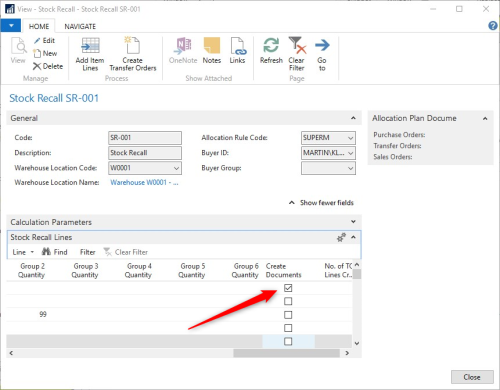Open Stock Recall Lines settings gear

click(x=341, y=237)
